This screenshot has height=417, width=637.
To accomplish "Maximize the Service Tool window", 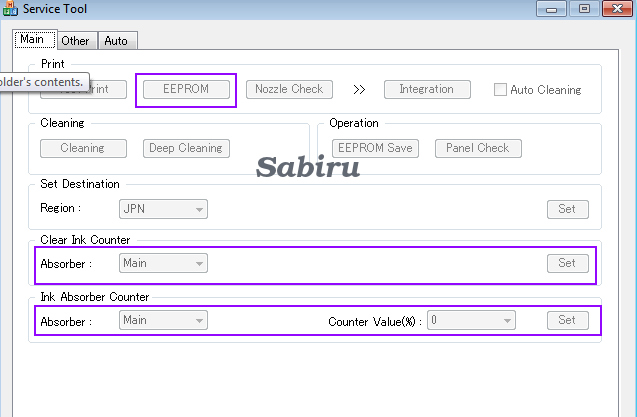I will coord(584,9).
